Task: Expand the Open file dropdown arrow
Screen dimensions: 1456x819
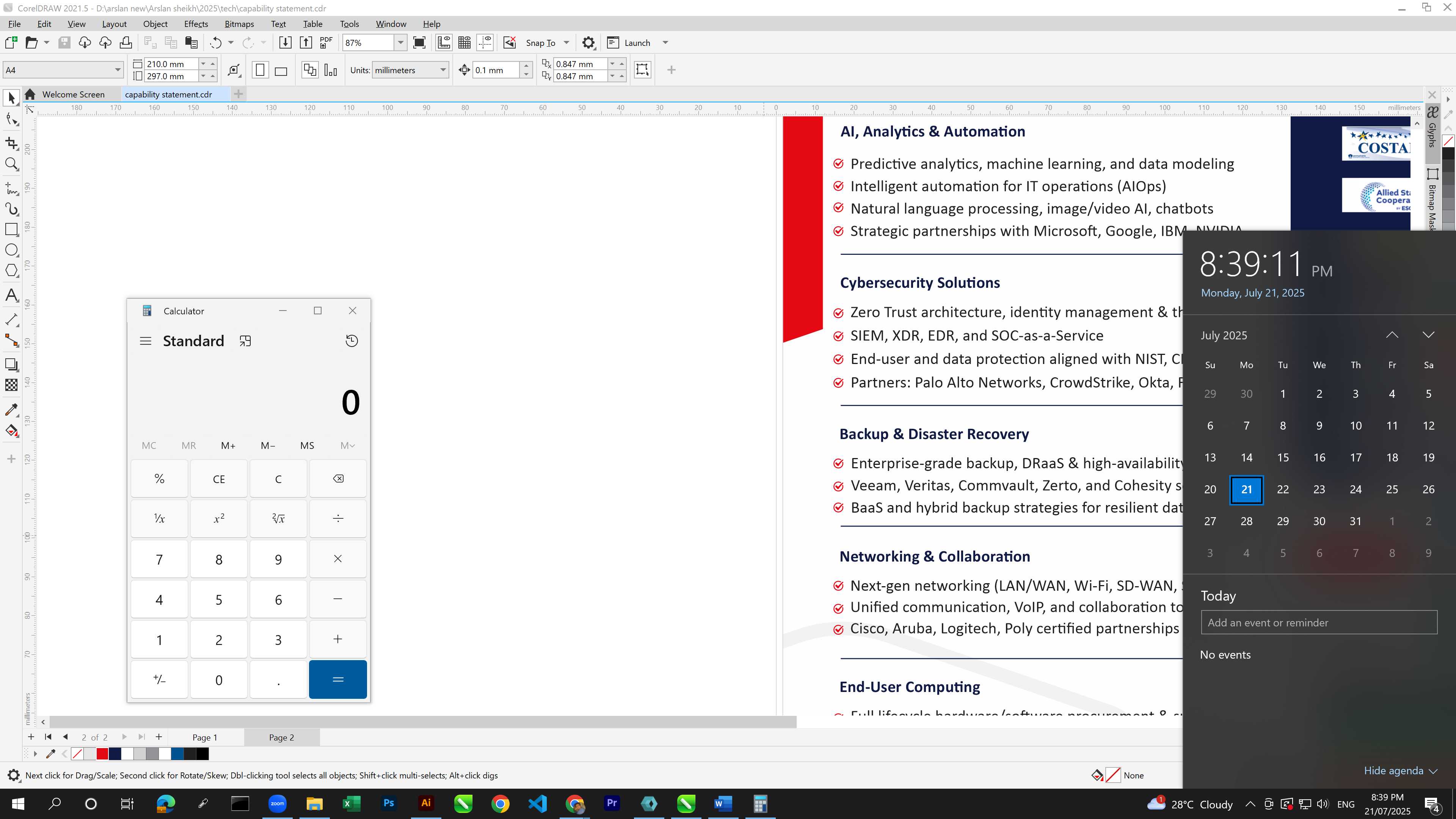Action: (x=46, y=43)
